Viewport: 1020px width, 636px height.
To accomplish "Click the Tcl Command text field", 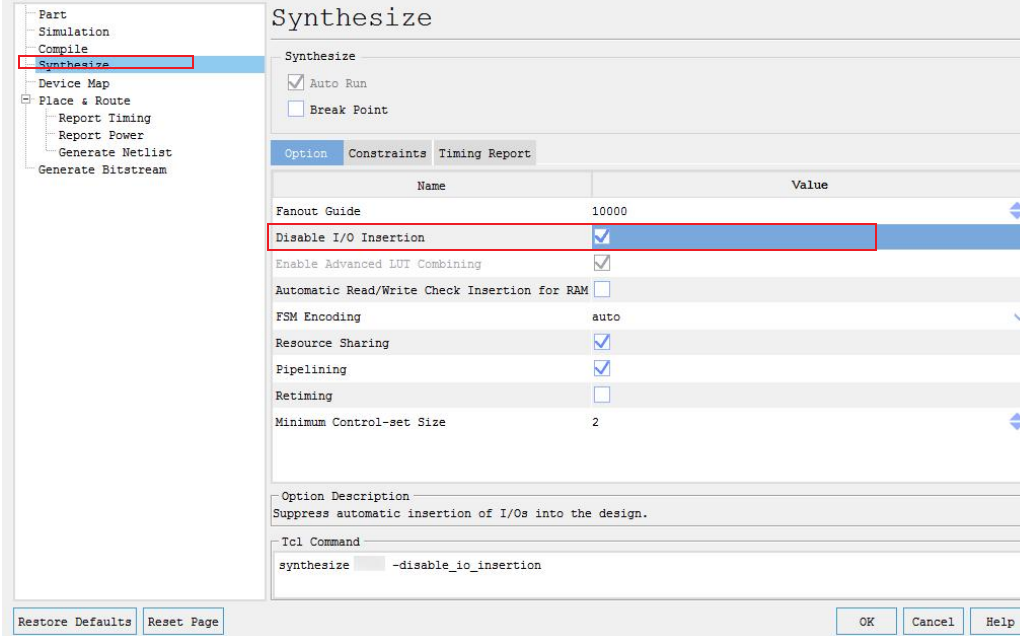I will tap(646, 575).
